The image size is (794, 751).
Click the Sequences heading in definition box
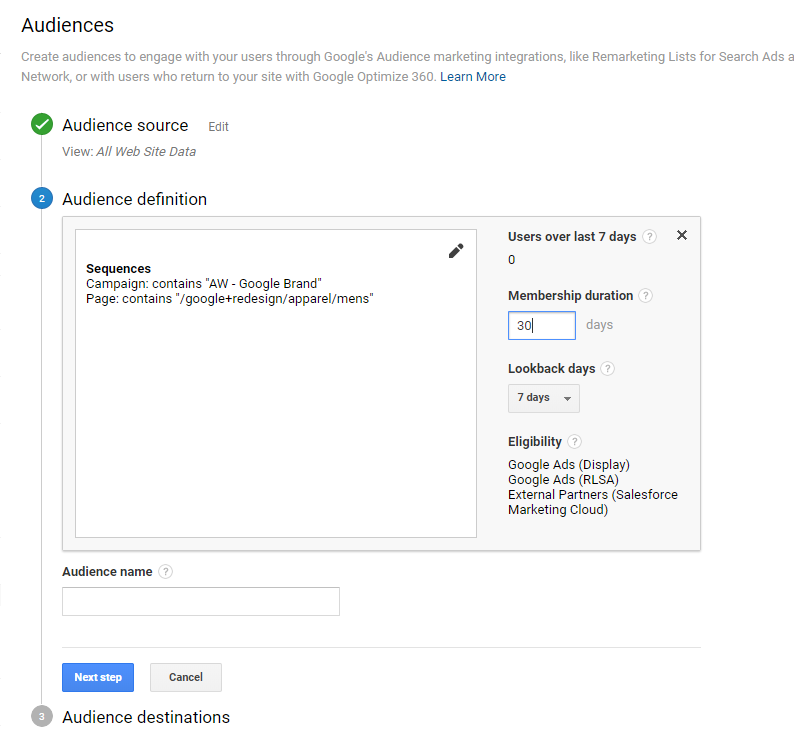point(118,268)
